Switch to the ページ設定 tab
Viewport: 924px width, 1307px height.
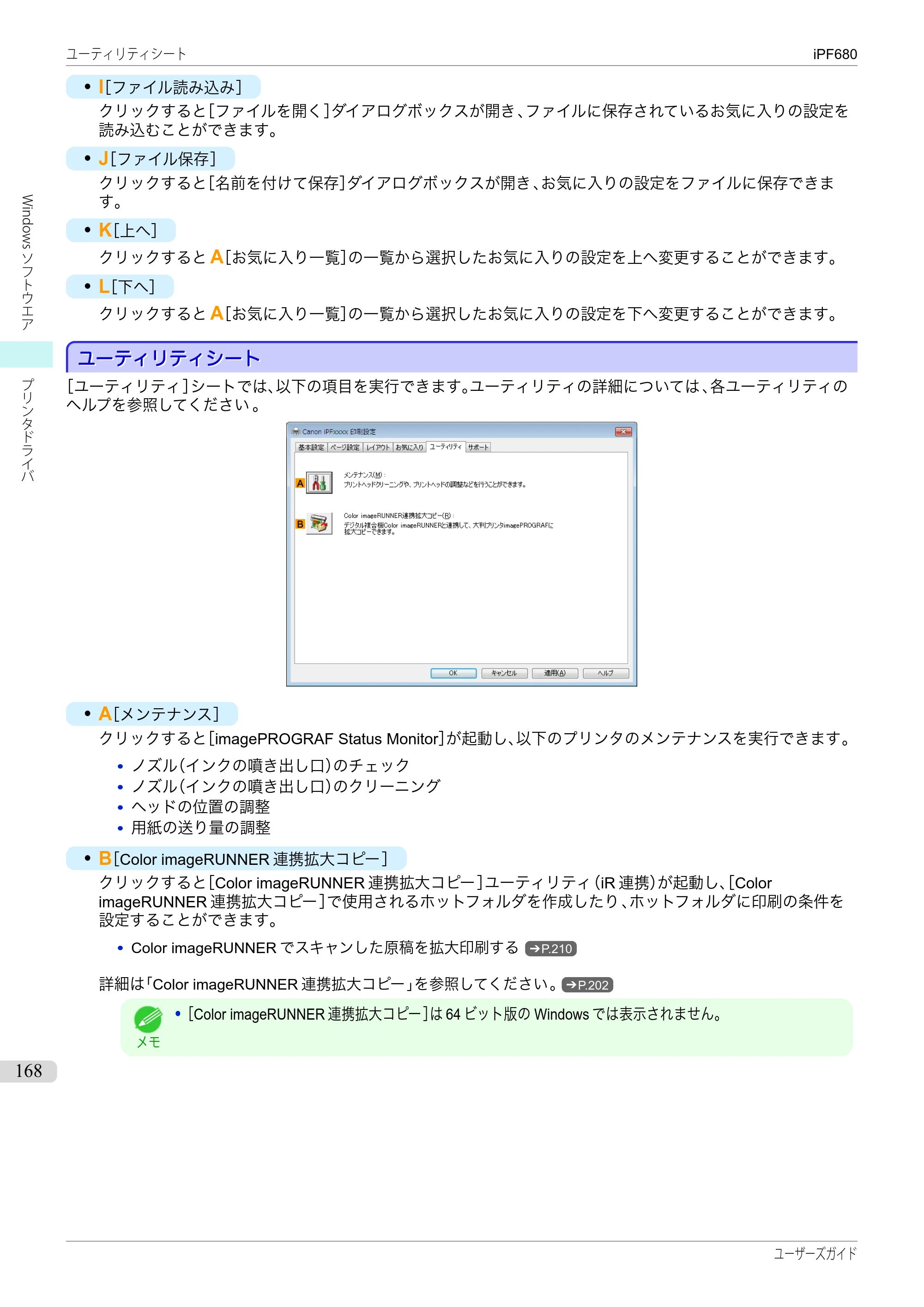click(x=345, y=447)
